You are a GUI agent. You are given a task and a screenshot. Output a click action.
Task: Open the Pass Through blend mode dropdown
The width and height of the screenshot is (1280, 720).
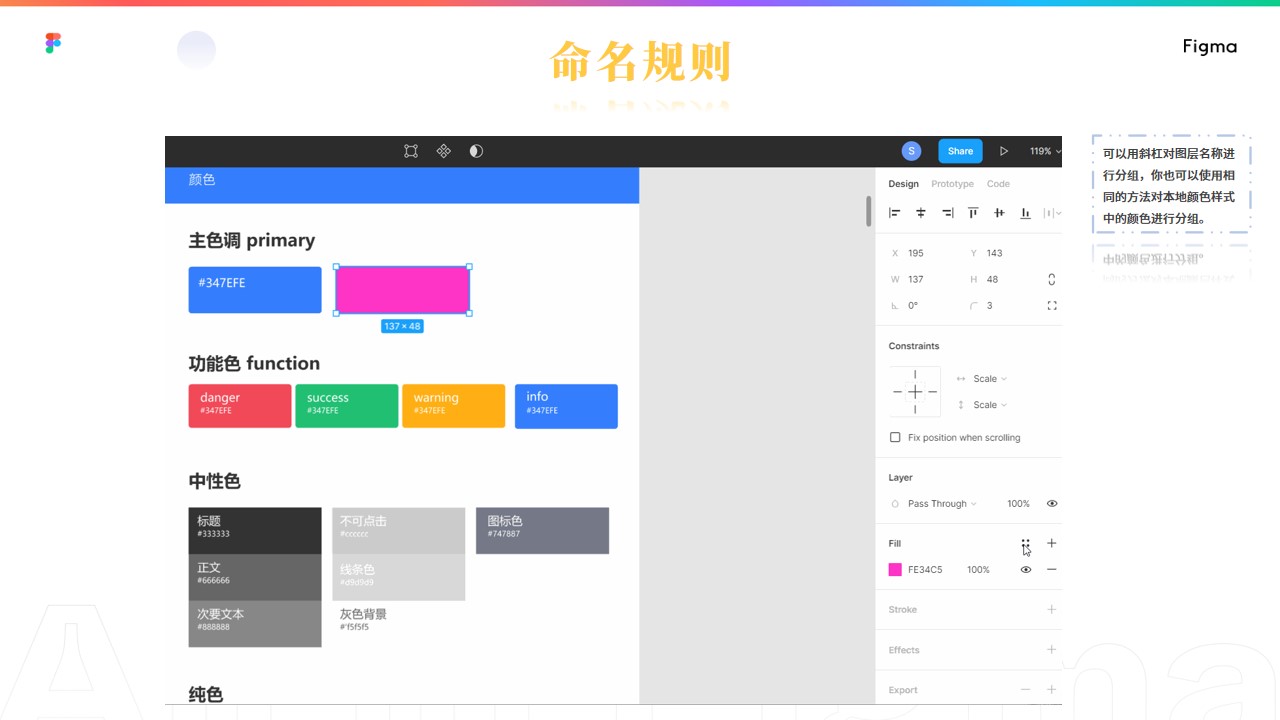pos(941,504)
